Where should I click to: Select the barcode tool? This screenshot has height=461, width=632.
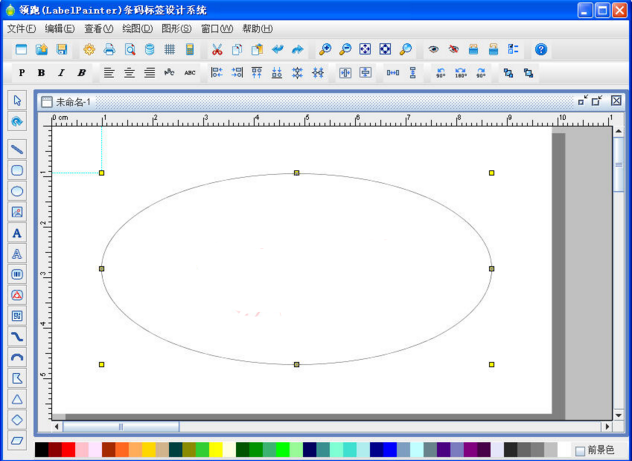point(17,274)
